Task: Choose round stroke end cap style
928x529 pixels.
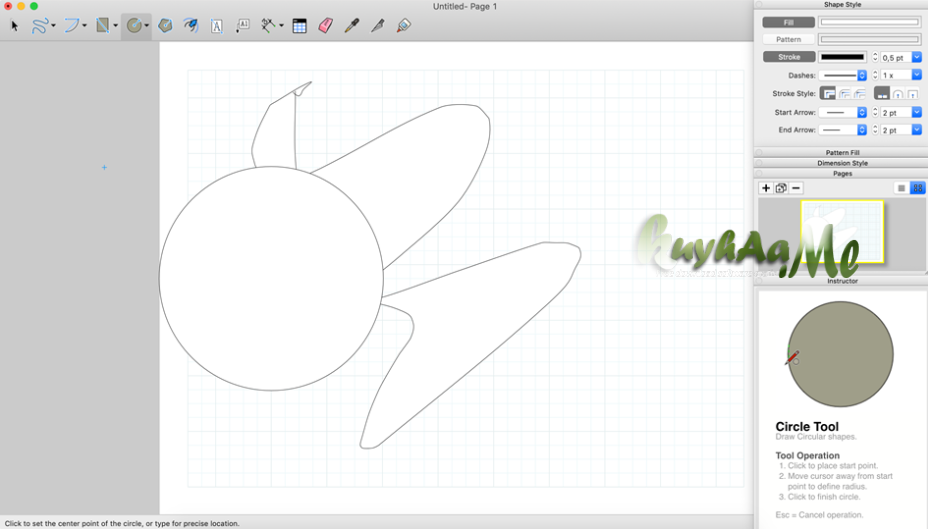Action: pyautogui.click(x=898, y=93)
